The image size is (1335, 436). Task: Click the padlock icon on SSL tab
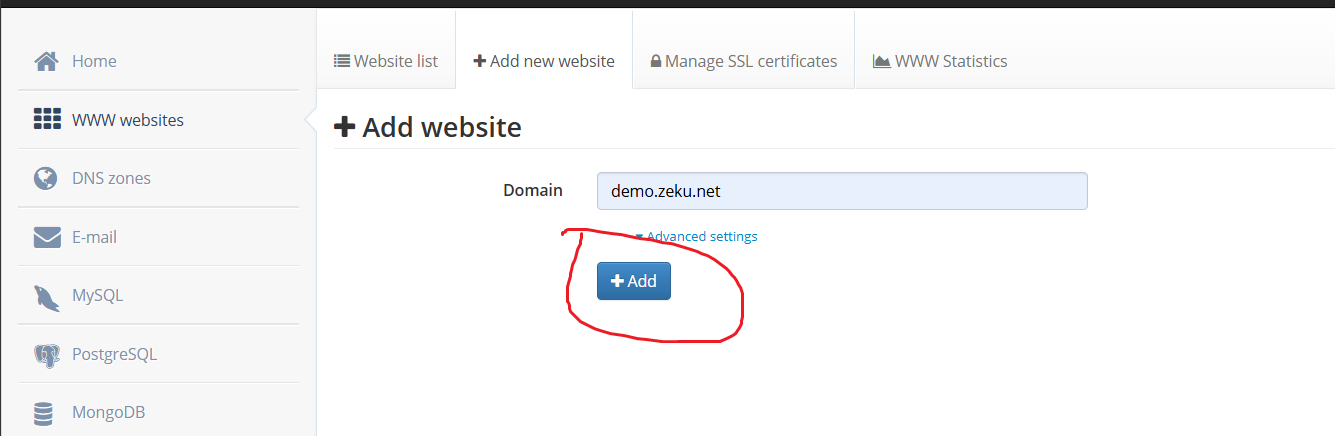click(x=656, y=61)
